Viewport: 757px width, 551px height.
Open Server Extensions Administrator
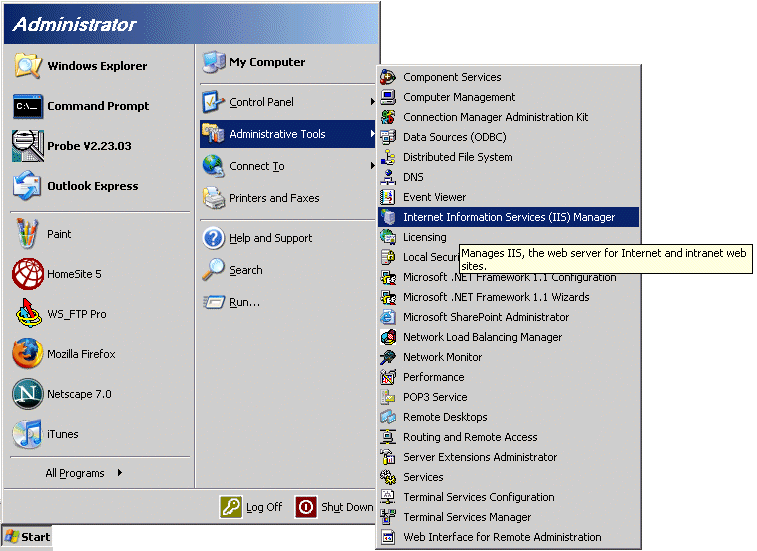tap(508, 457)
